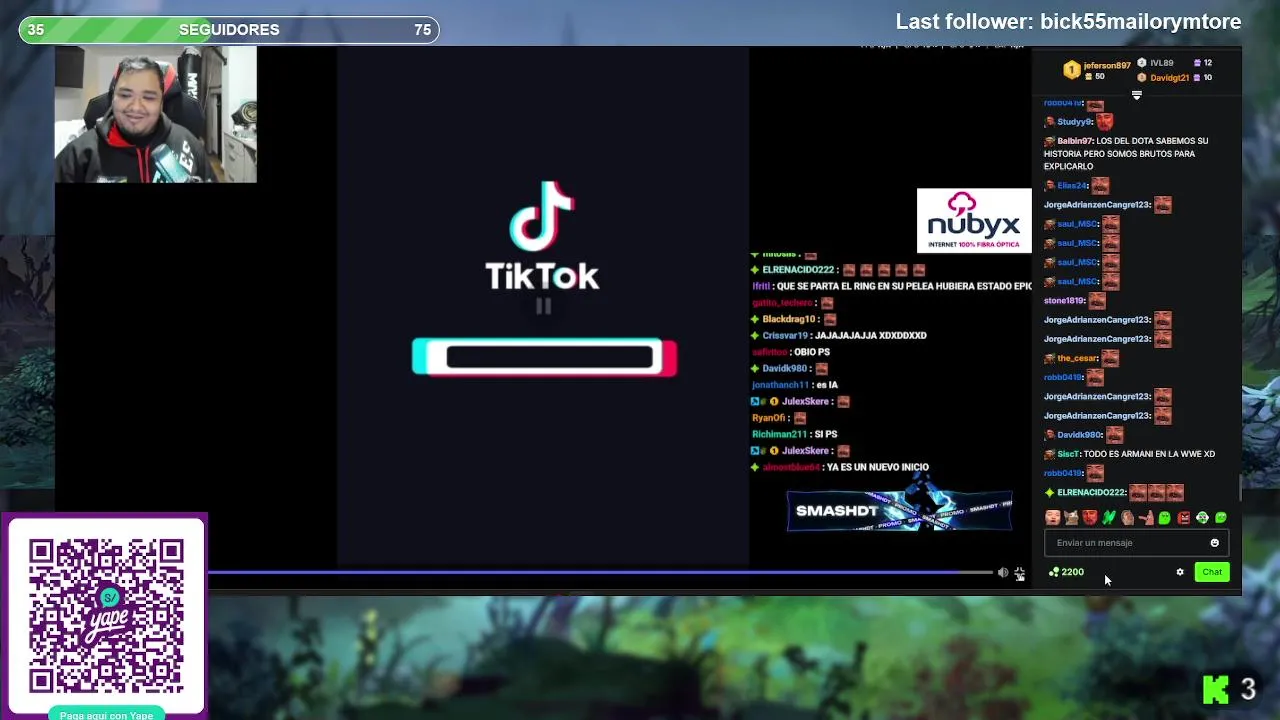
Task: Click the jonathanch11 'es IA' message
Action: (795, 385)
